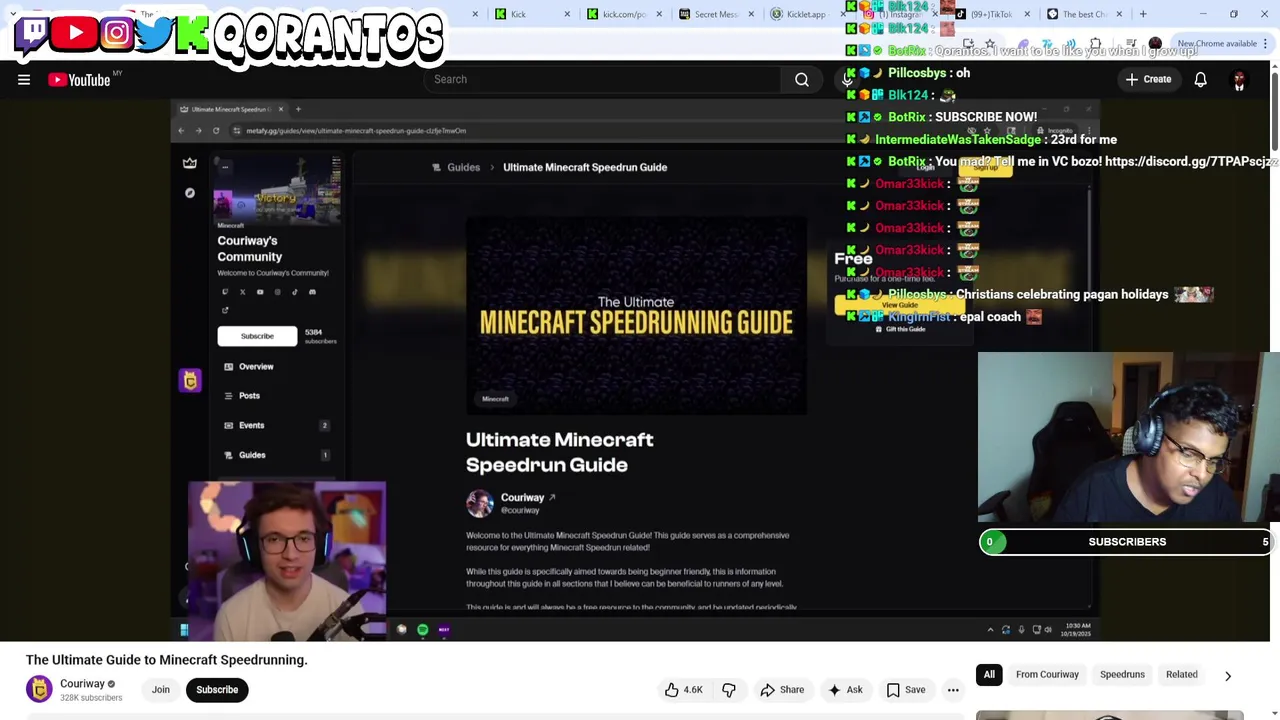
Task: Open YouTube notifications bell
Action: [1200, 79]
